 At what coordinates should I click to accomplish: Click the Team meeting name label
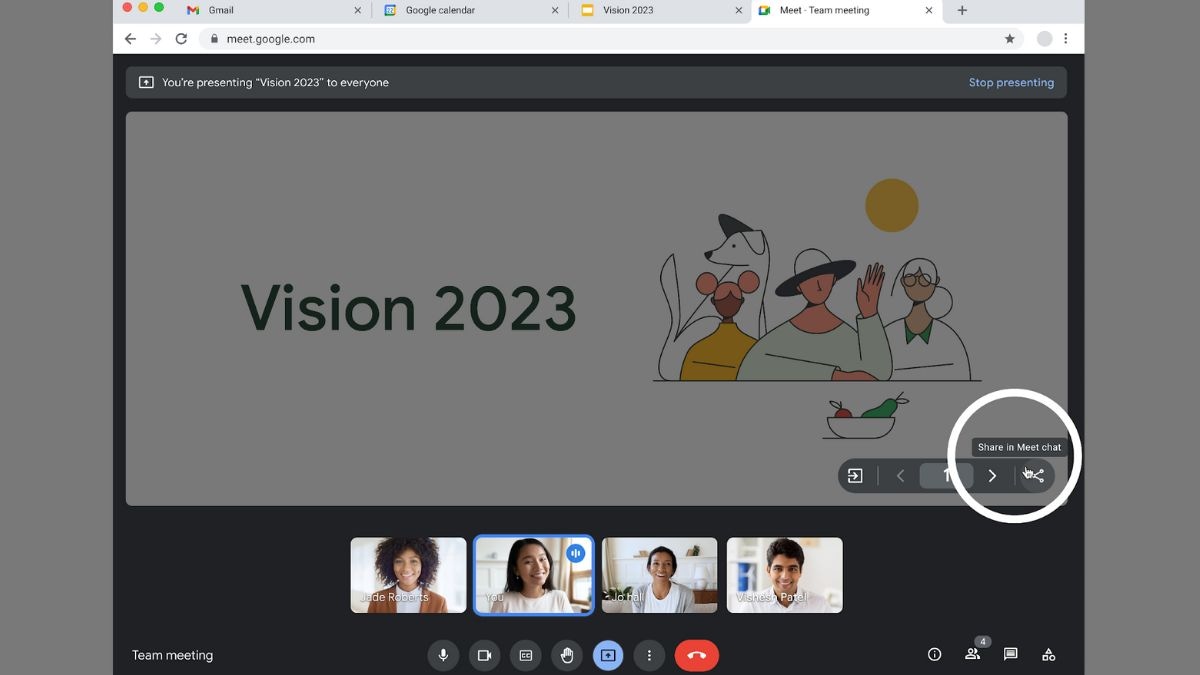[x=172, y=655]
